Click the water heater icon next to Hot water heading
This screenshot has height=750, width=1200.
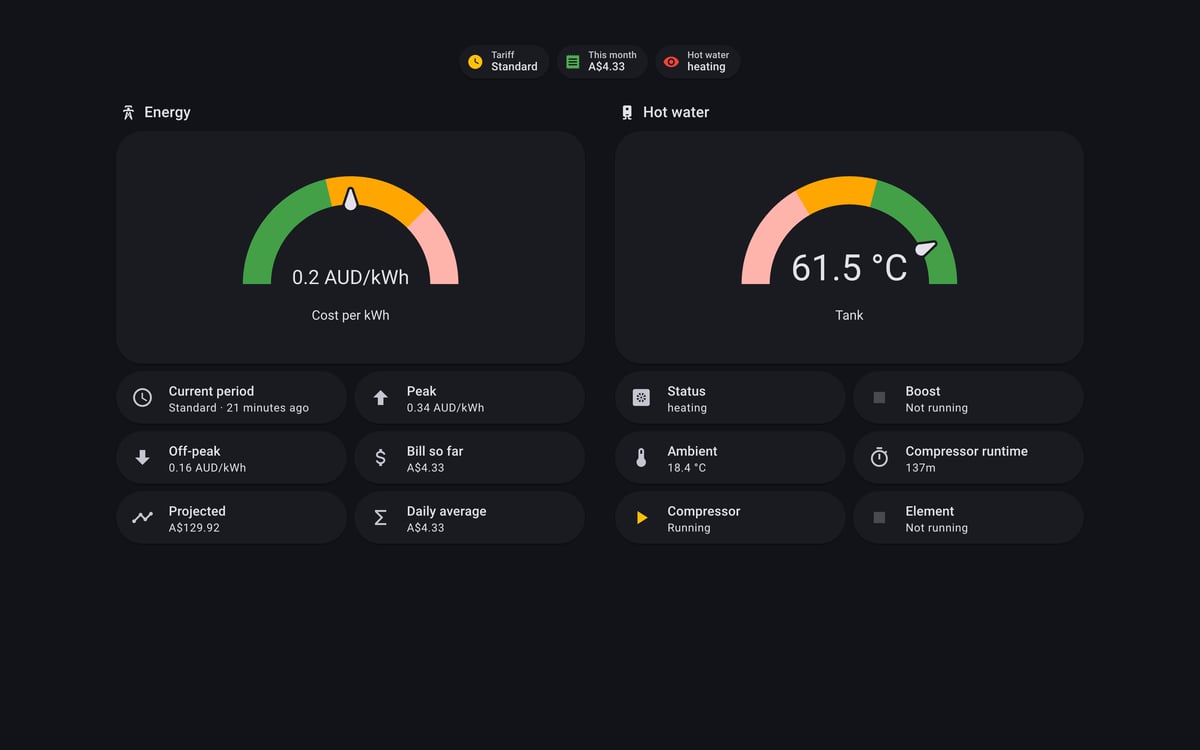pyautogui.click(x=627, y=112)
